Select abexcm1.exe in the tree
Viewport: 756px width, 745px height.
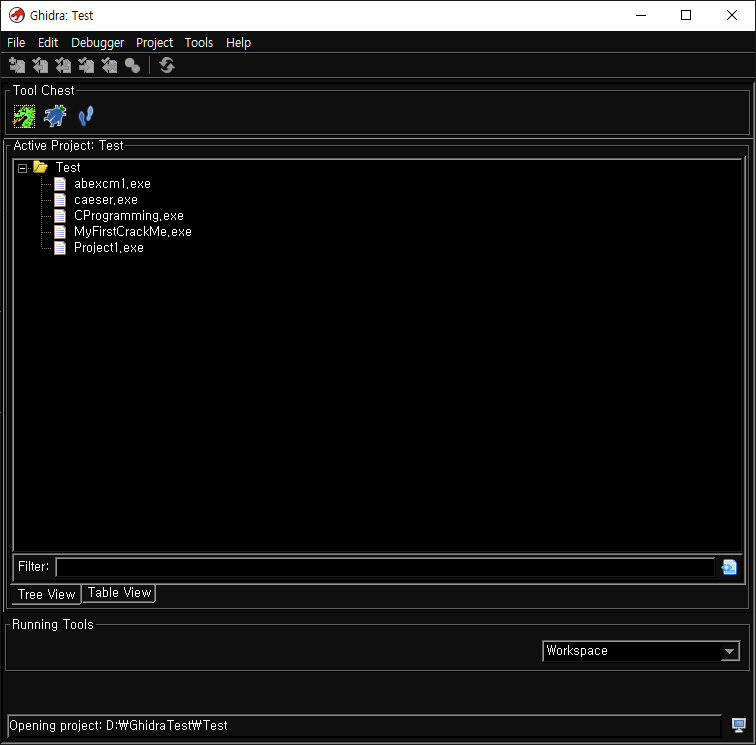click(112, 184)
